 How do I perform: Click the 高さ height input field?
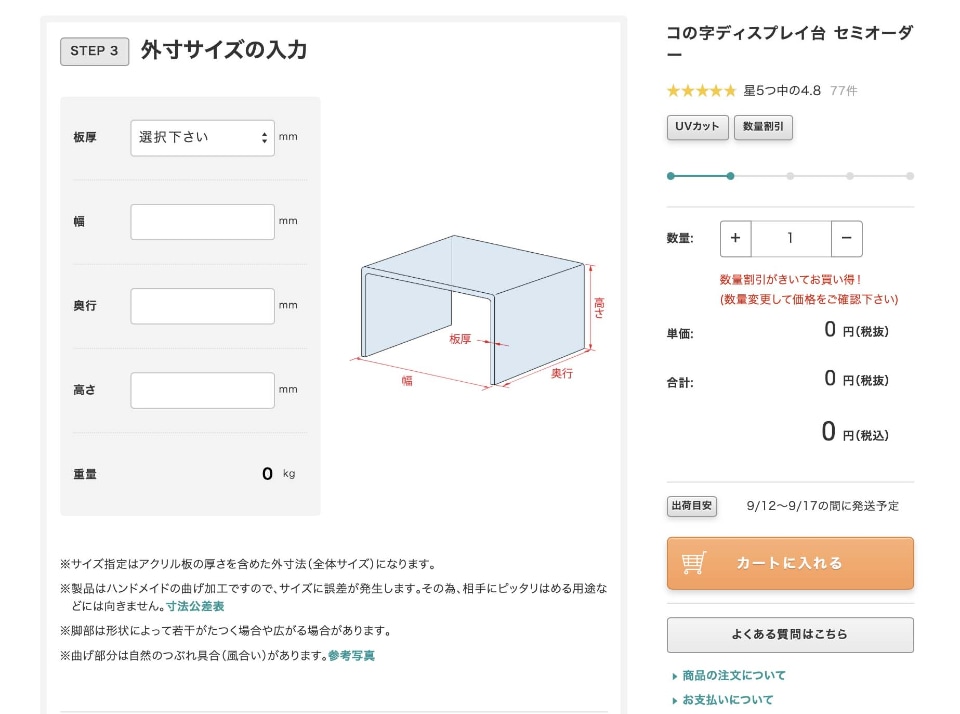202,390
